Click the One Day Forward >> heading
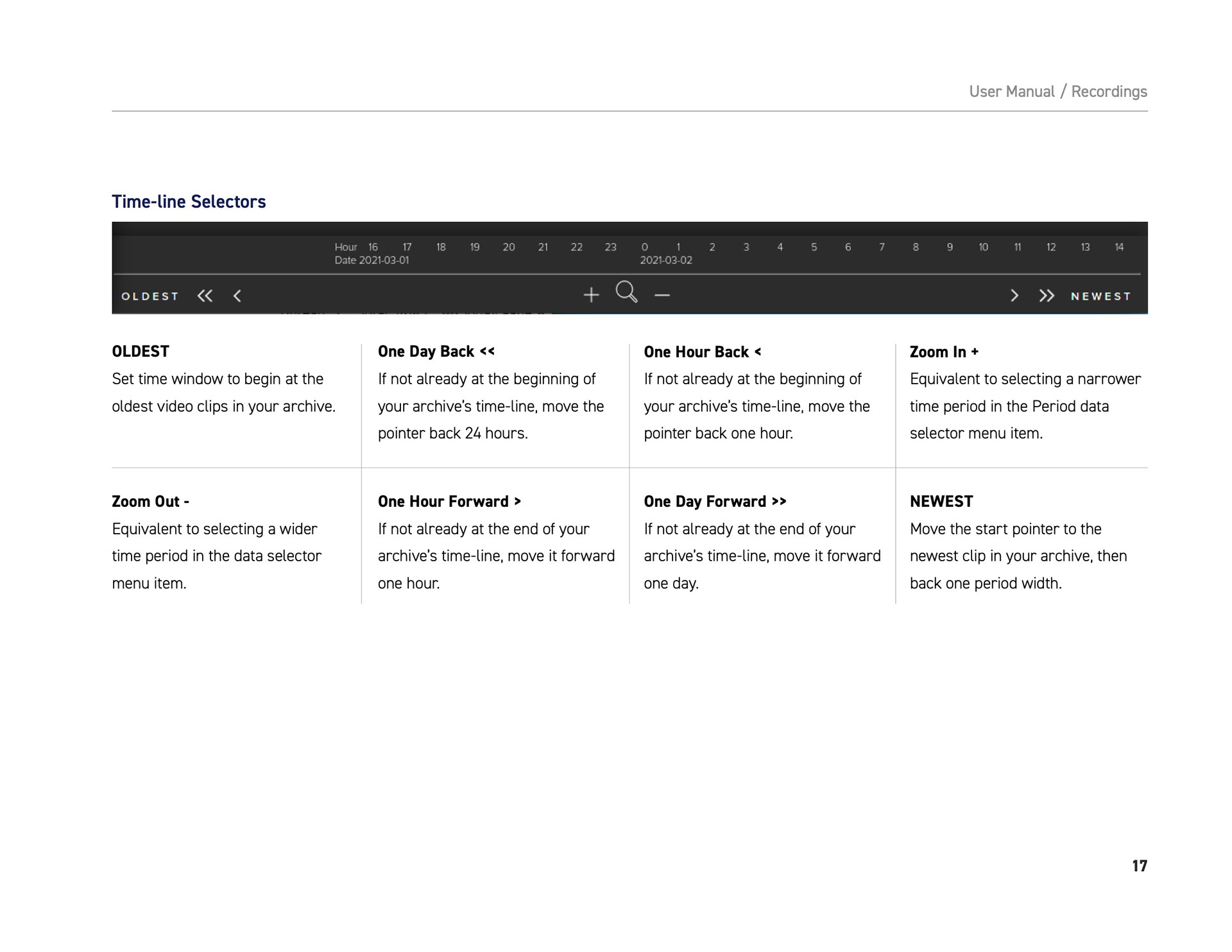The image size is (1232, 952). 715,502
